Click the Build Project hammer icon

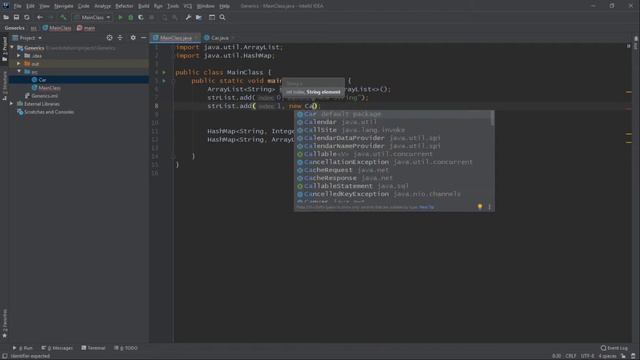click(x=63, y=18)
